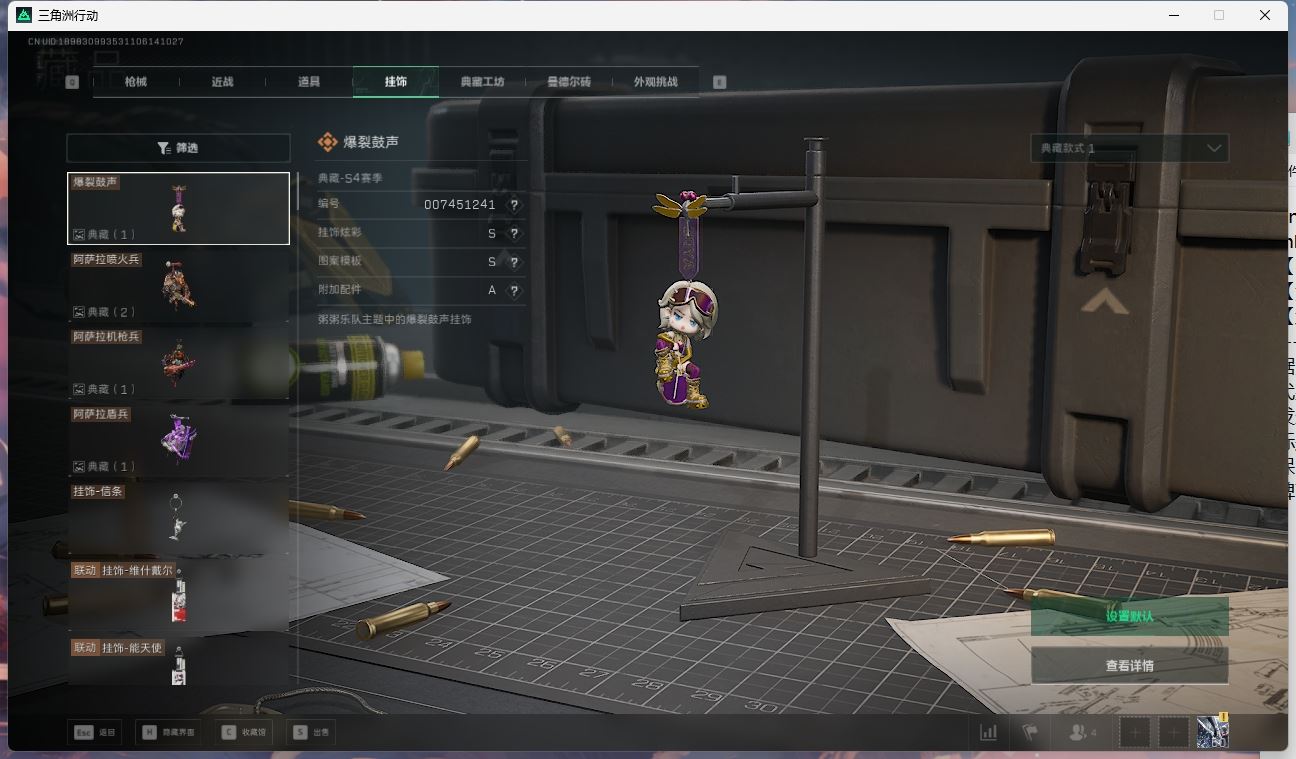Click the help icon next to 编号
The height and width of the screenshot is (759, 1296).
(514, 204)
